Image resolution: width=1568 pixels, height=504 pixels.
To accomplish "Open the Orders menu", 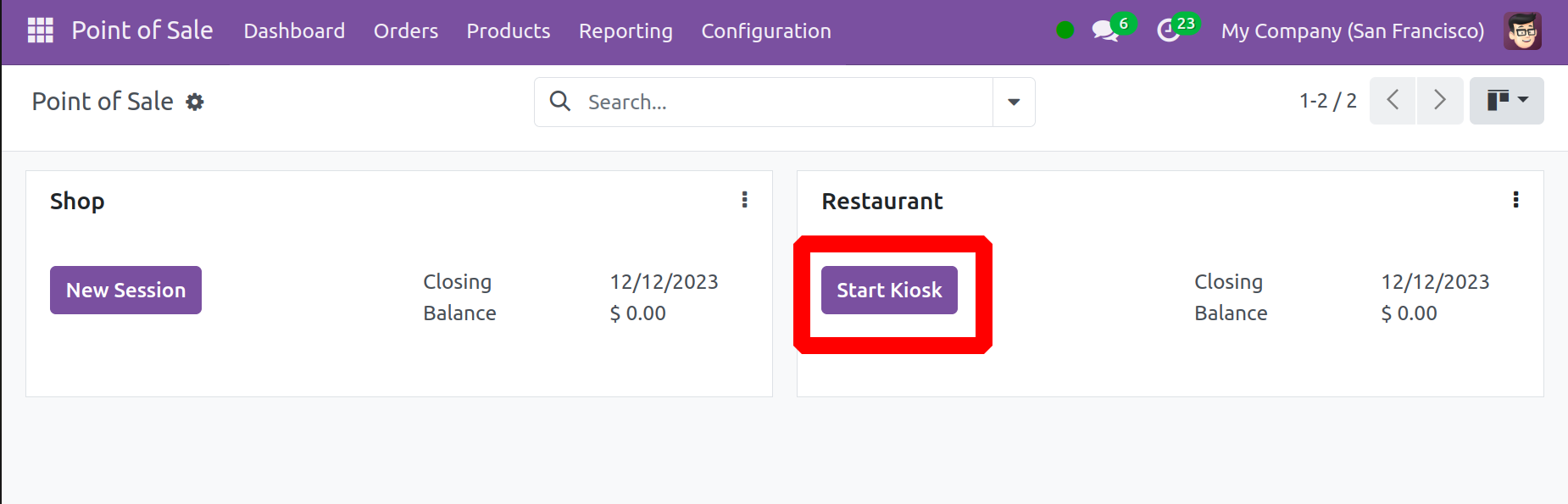I will tap(406, 31).
